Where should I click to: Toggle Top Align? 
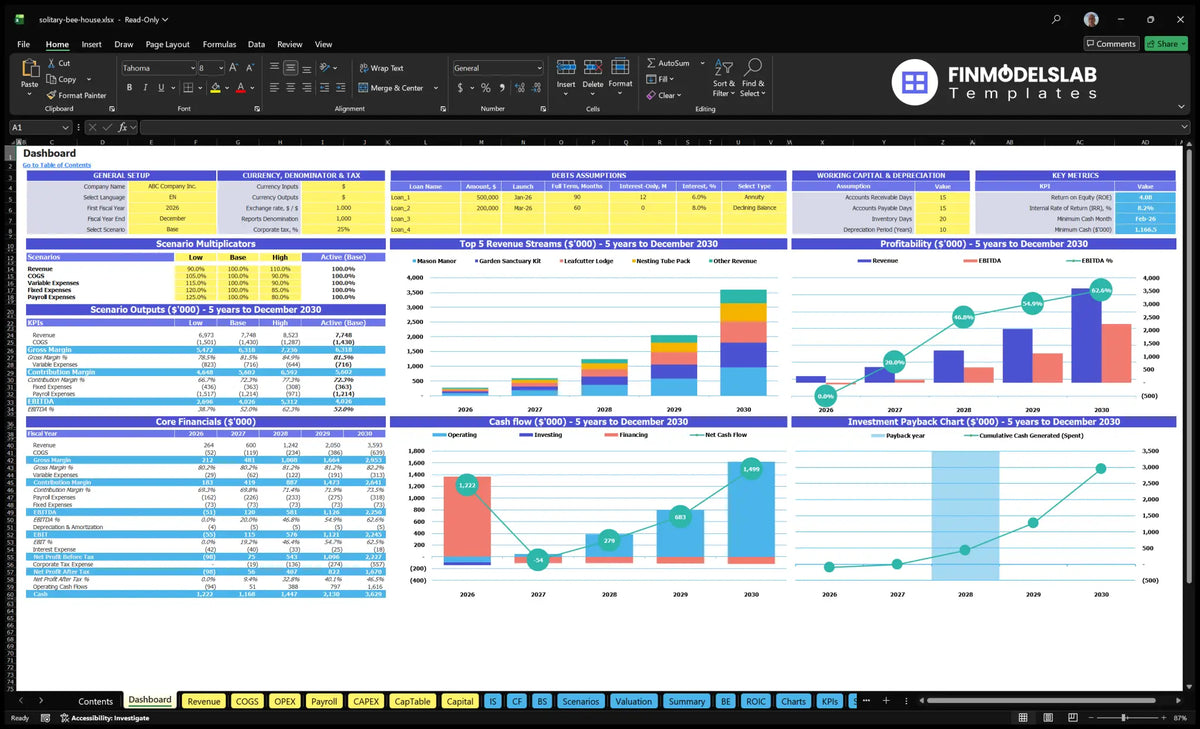tap(274, 68)
